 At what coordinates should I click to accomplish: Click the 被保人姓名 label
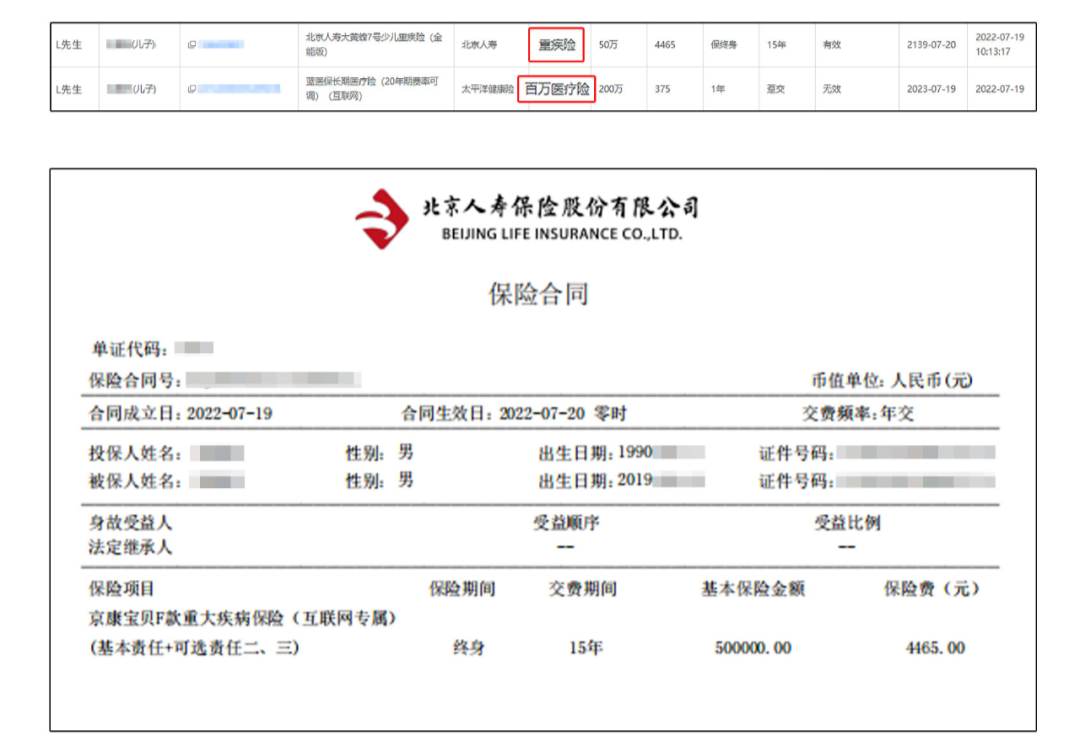[135, 481]
